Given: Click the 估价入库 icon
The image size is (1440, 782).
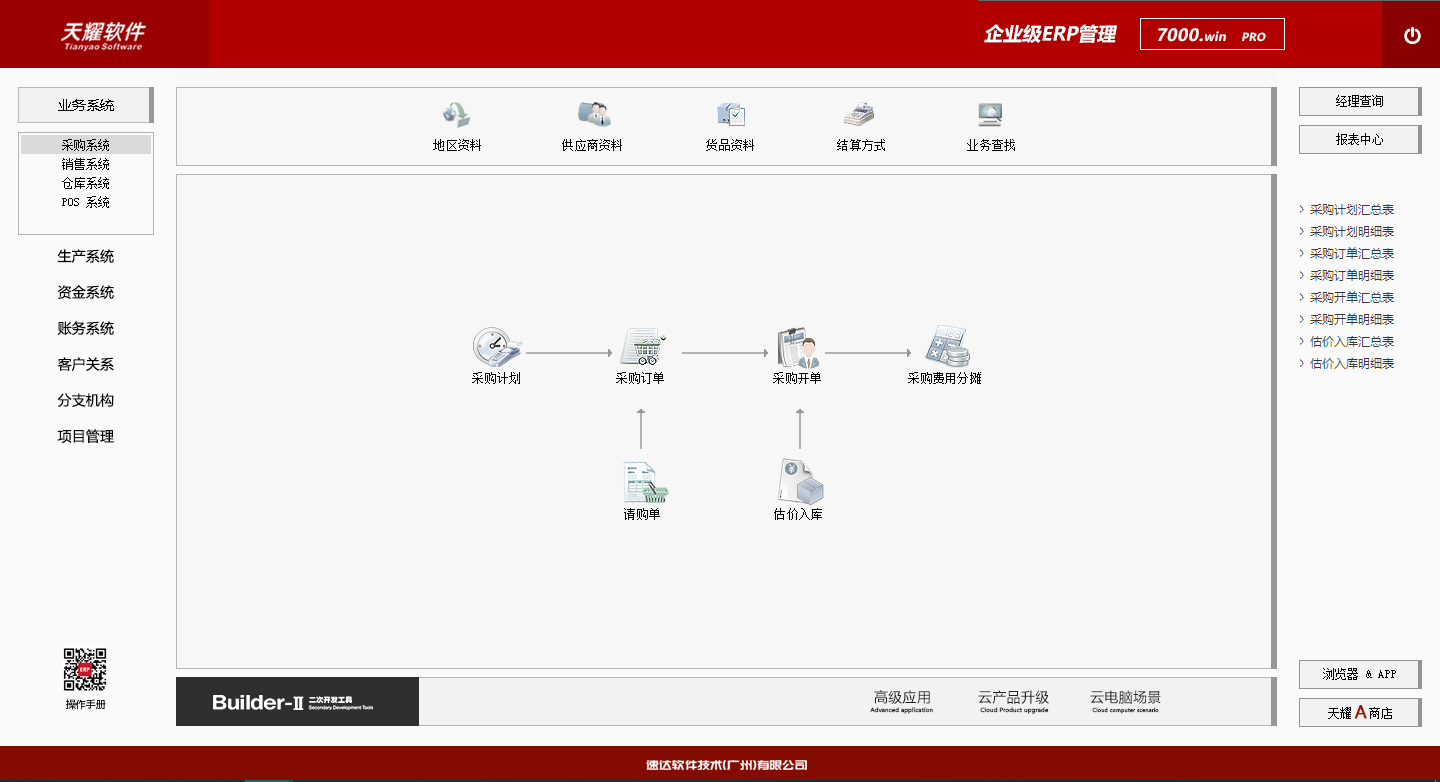Looking at the screenshot, I should coord(800,490).
